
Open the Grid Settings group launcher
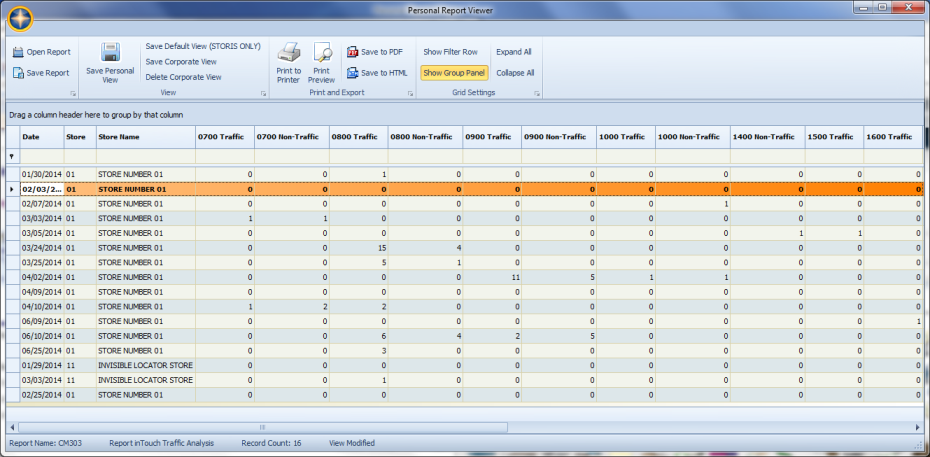coord(537,93)
